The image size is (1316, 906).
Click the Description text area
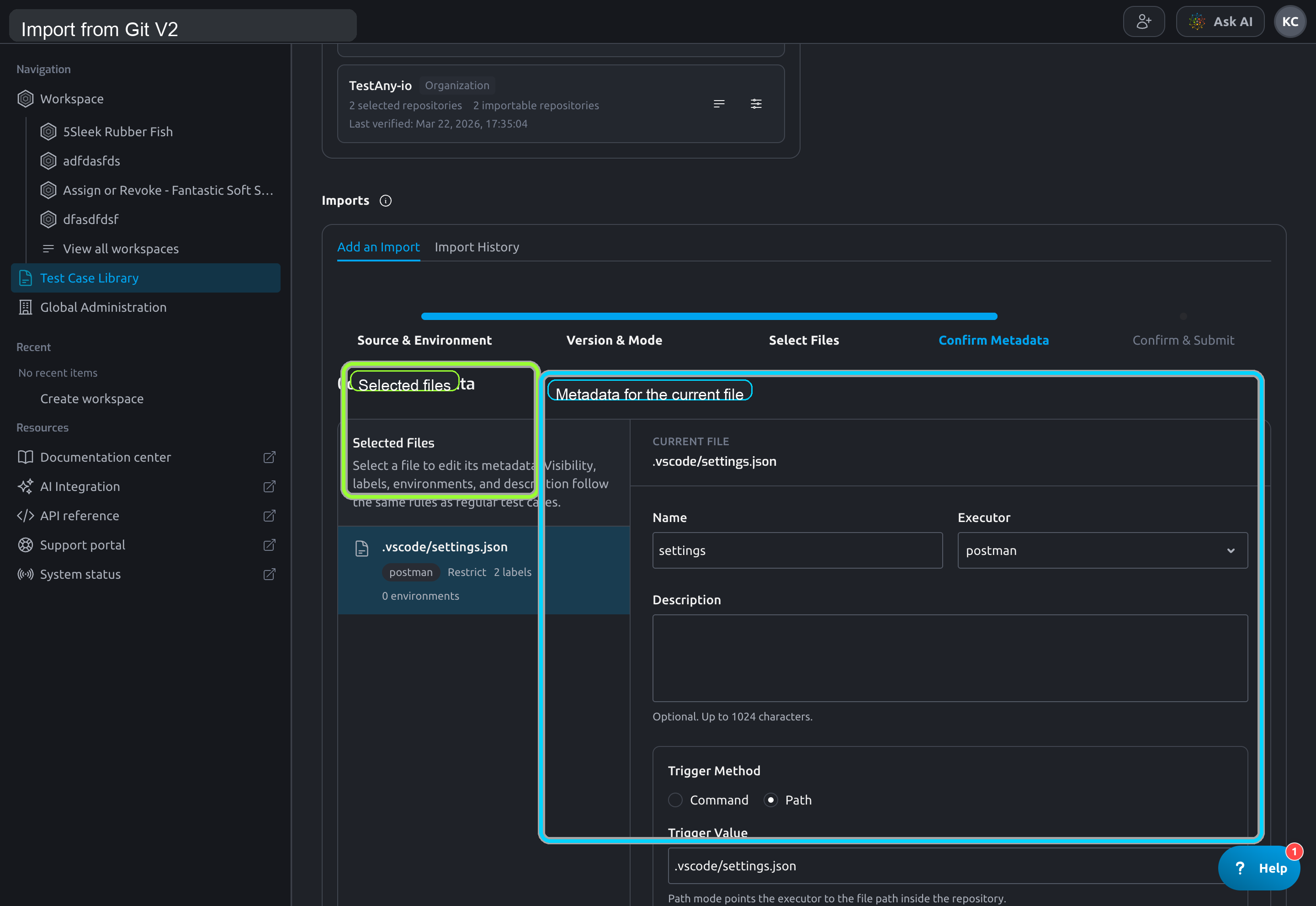[x=950, y=658]
